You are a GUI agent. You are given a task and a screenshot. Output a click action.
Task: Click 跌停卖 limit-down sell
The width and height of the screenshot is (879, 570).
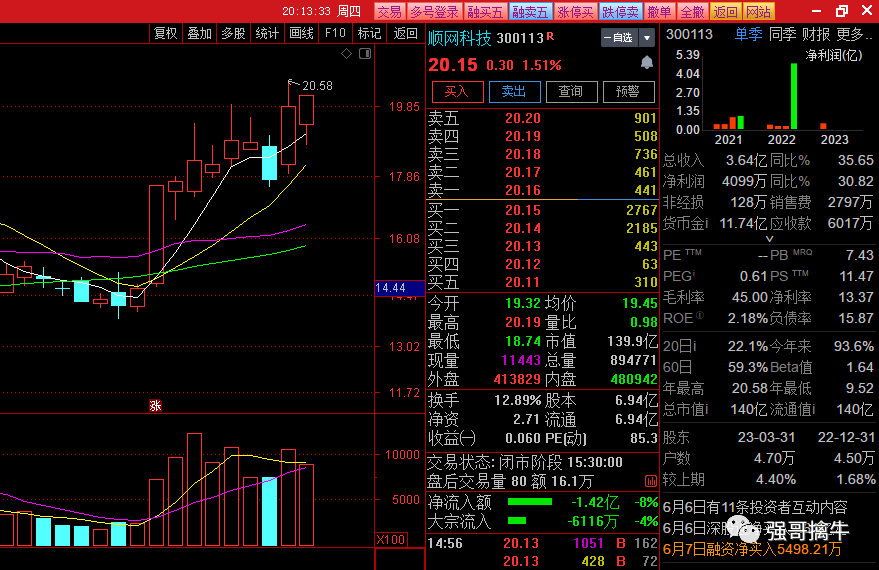point(620,12)
